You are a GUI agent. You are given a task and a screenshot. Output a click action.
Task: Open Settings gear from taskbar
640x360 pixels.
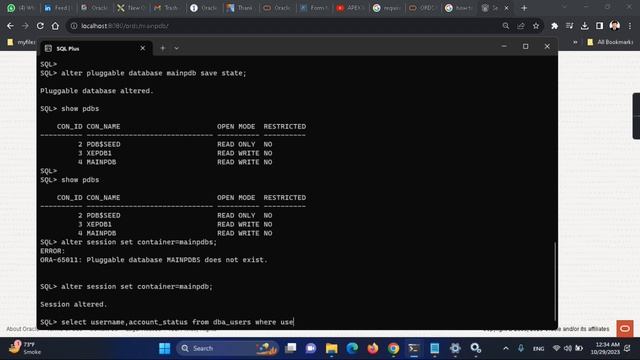point(455,348)
